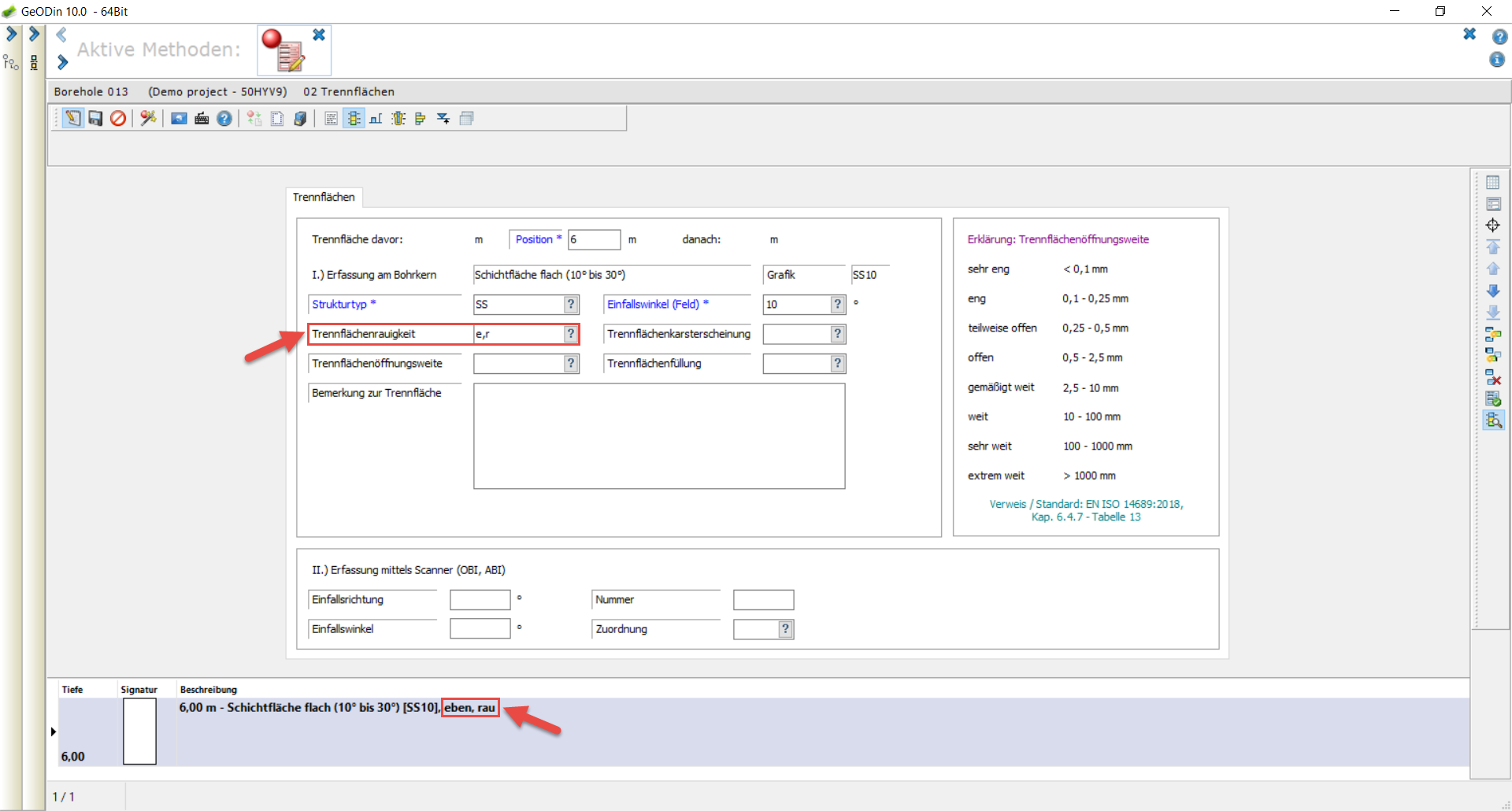Close active method with blue X
Image resolution: width=1512 pixels, height=811 pixels.
pos(319,35)
